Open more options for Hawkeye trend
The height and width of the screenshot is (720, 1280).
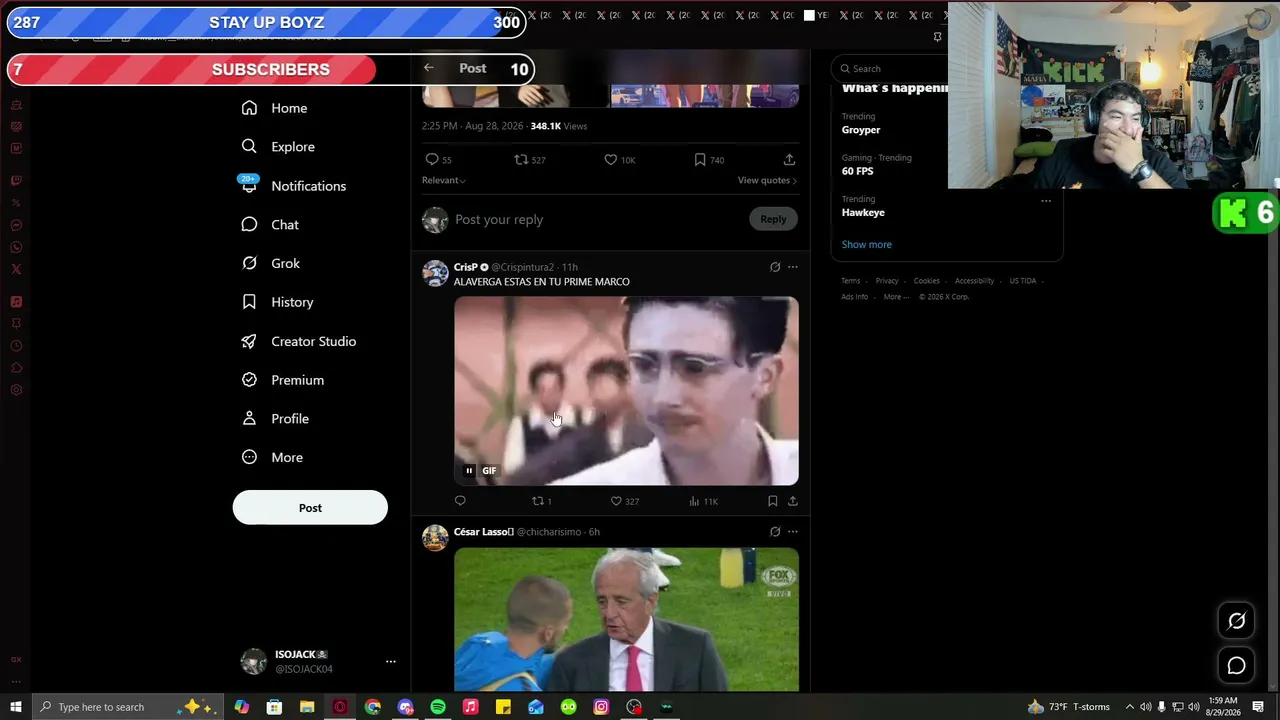1046,201
